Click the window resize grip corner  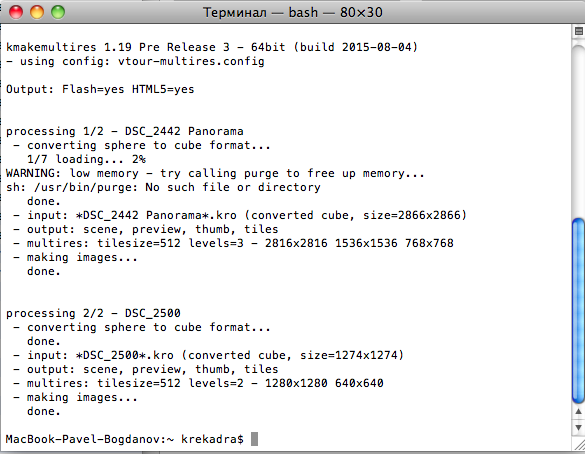(579, 444)
